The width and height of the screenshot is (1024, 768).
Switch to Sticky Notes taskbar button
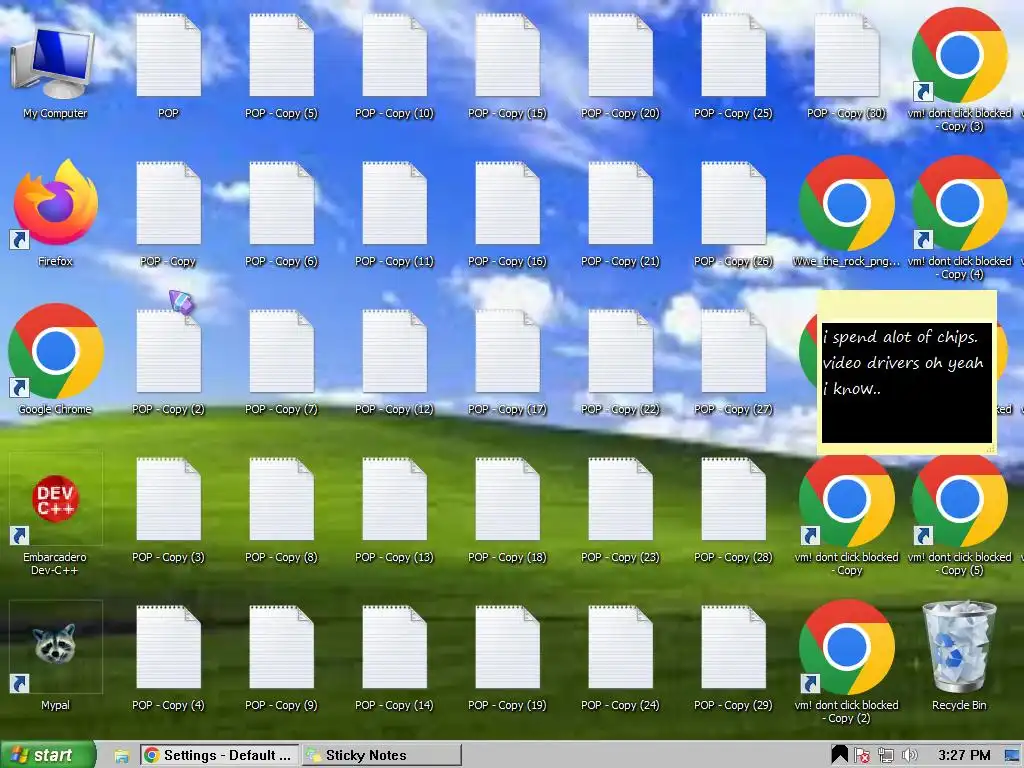(381, 755)
